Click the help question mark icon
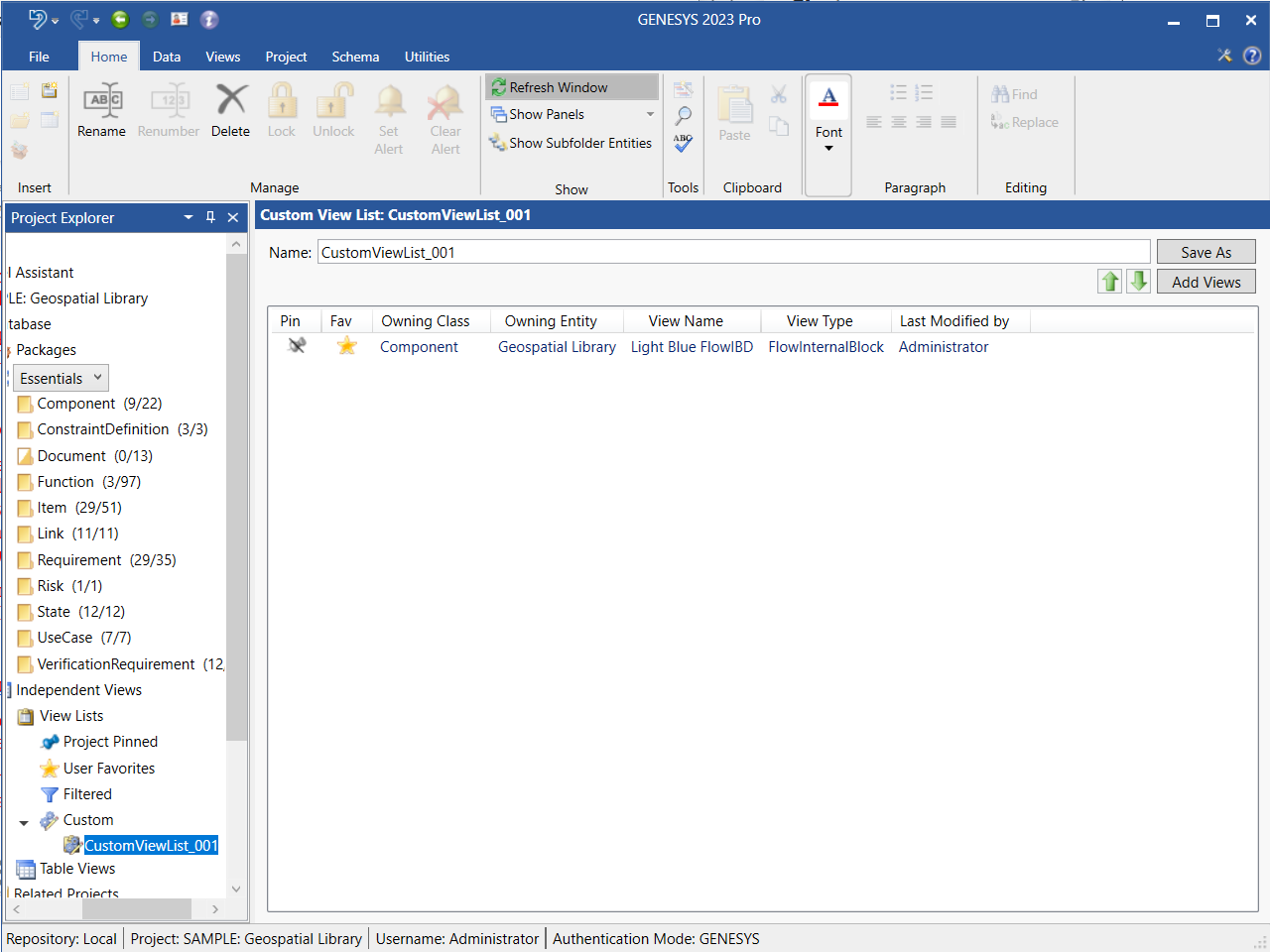Viewport: 1270px width, 952px height. pyautogui.click(x=1252, y=56)
